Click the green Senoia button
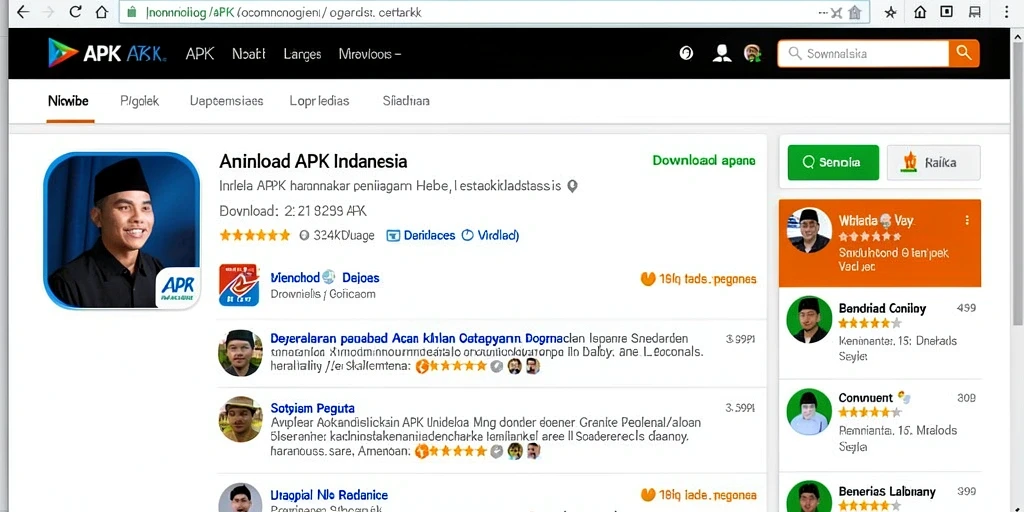Screen dimensions: 1024x512 [833, 163]
